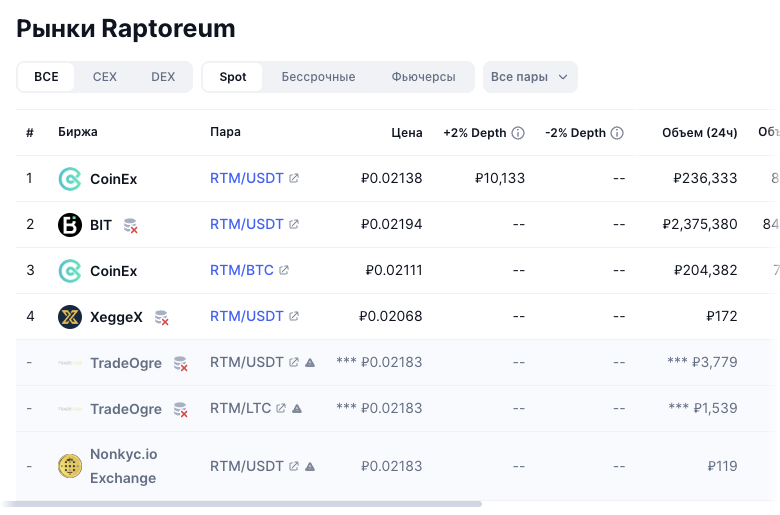Click the ₽10,133 depth value
Viewport: 780px width, 515px height.
[500, 178]
